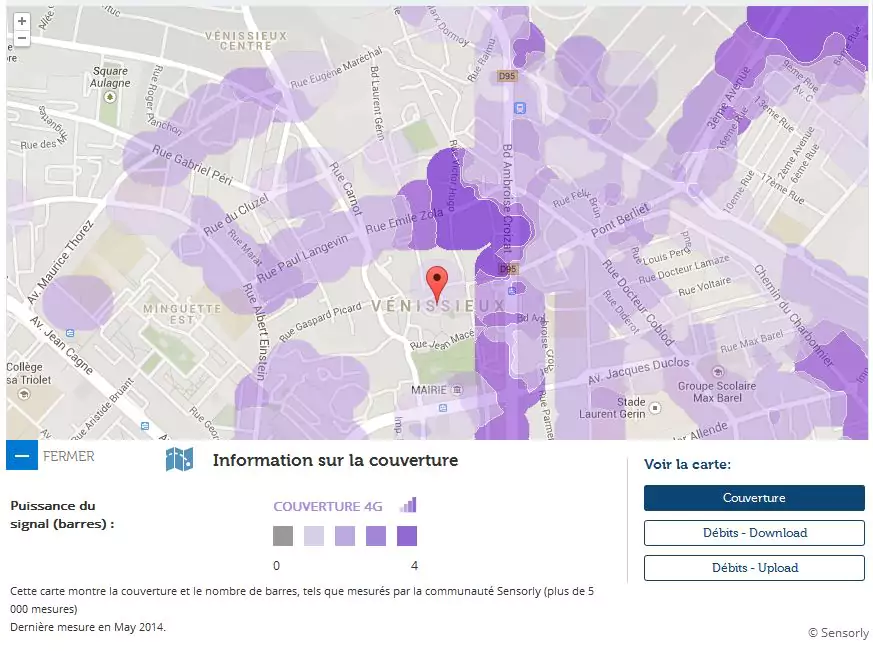Click the tram stop icon on Bd Ambroise Croizat north
The image size is (873, 651).
pos(519,108)
